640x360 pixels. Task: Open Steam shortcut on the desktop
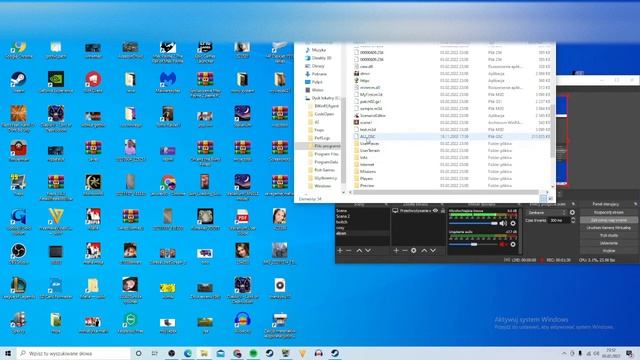[x=18, y=82]
